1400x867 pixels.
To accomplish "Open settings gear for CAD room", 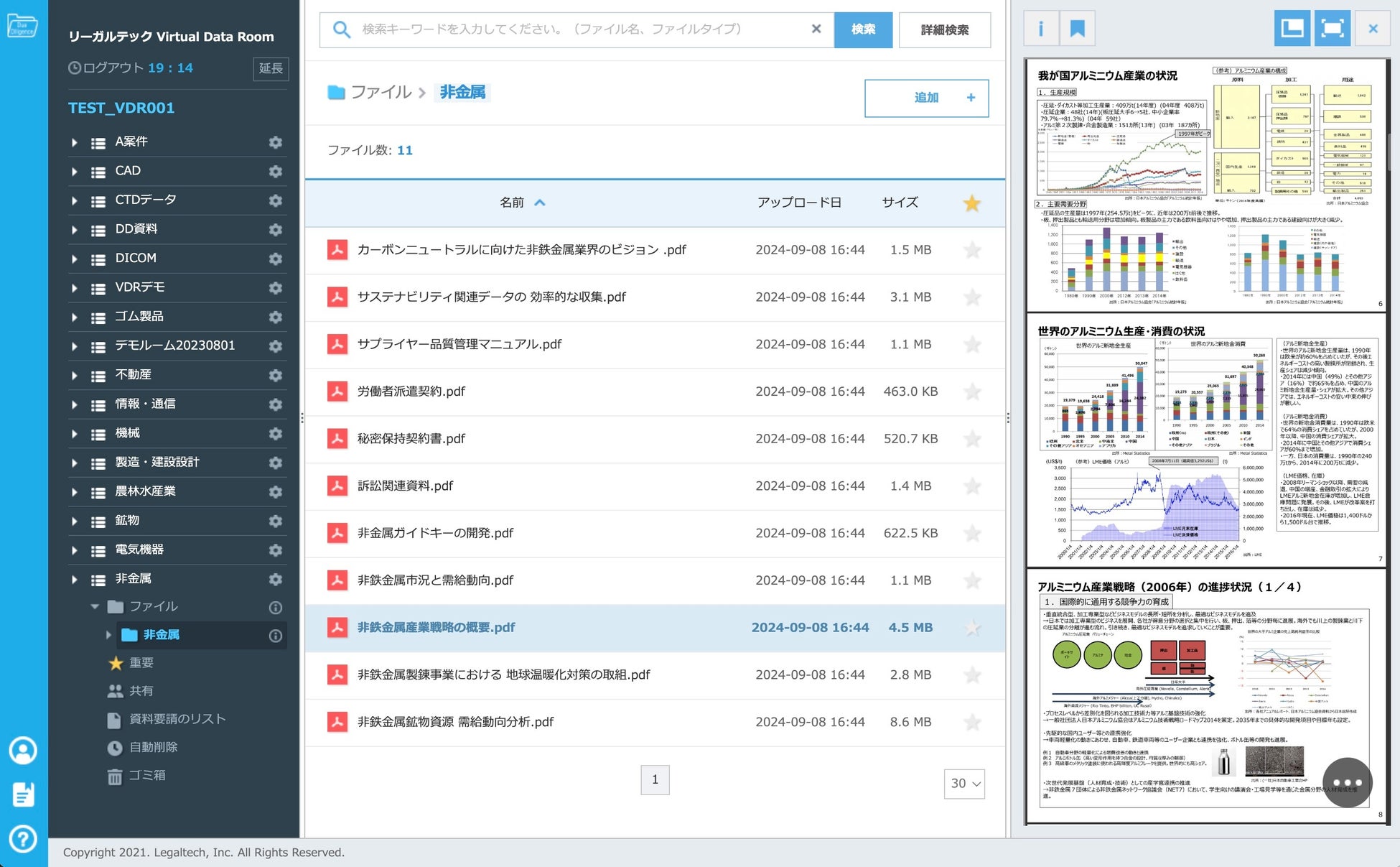I will [x=275, y=171].
